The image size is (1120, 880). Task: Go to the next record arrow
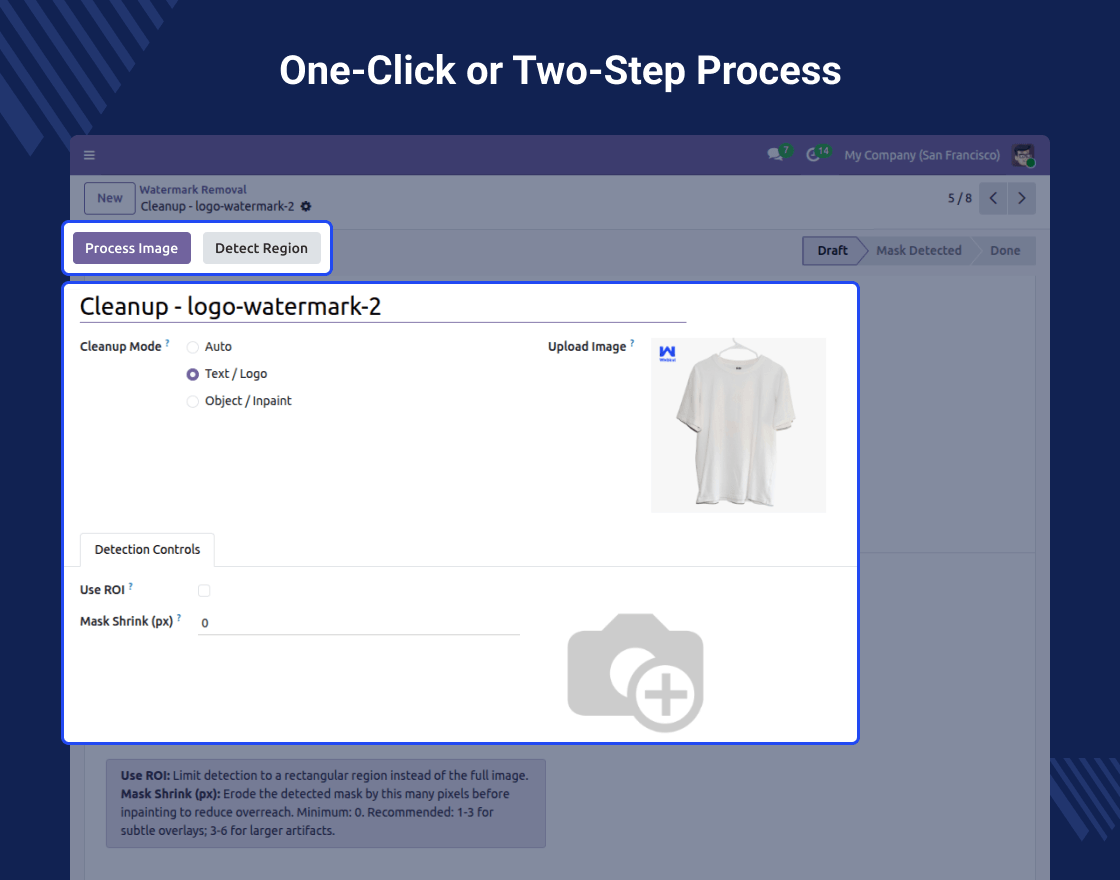[x=1022, y=199]
